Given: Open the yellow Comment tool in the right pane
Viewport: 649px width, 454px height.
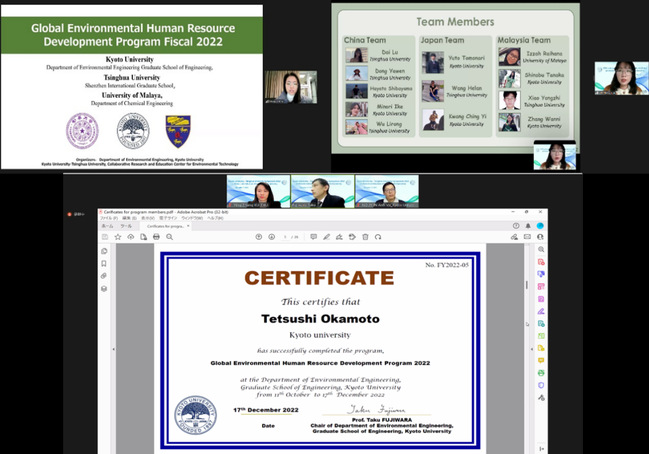Looking at the screenshot, I should pyautogui.click(x=541, y=360).
